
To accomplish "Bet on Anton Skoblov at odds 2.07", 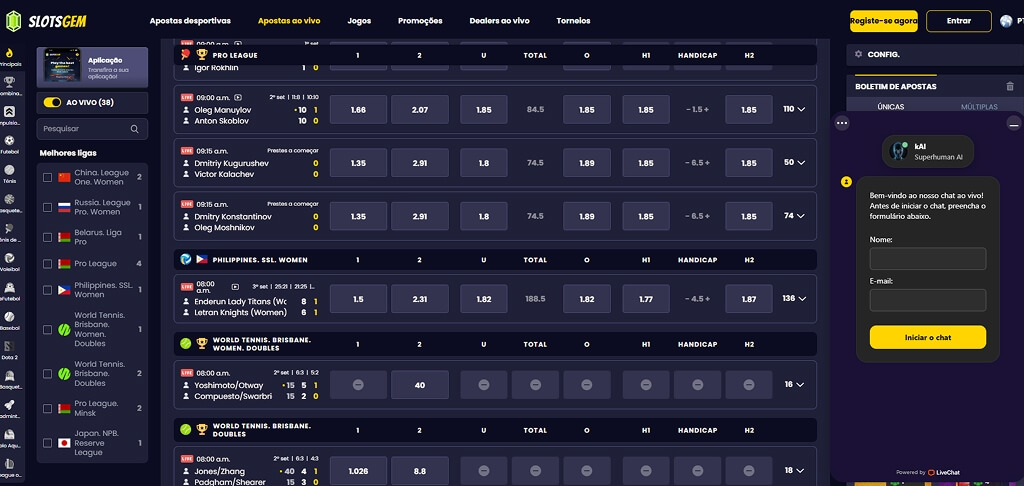I will point(420,110).
